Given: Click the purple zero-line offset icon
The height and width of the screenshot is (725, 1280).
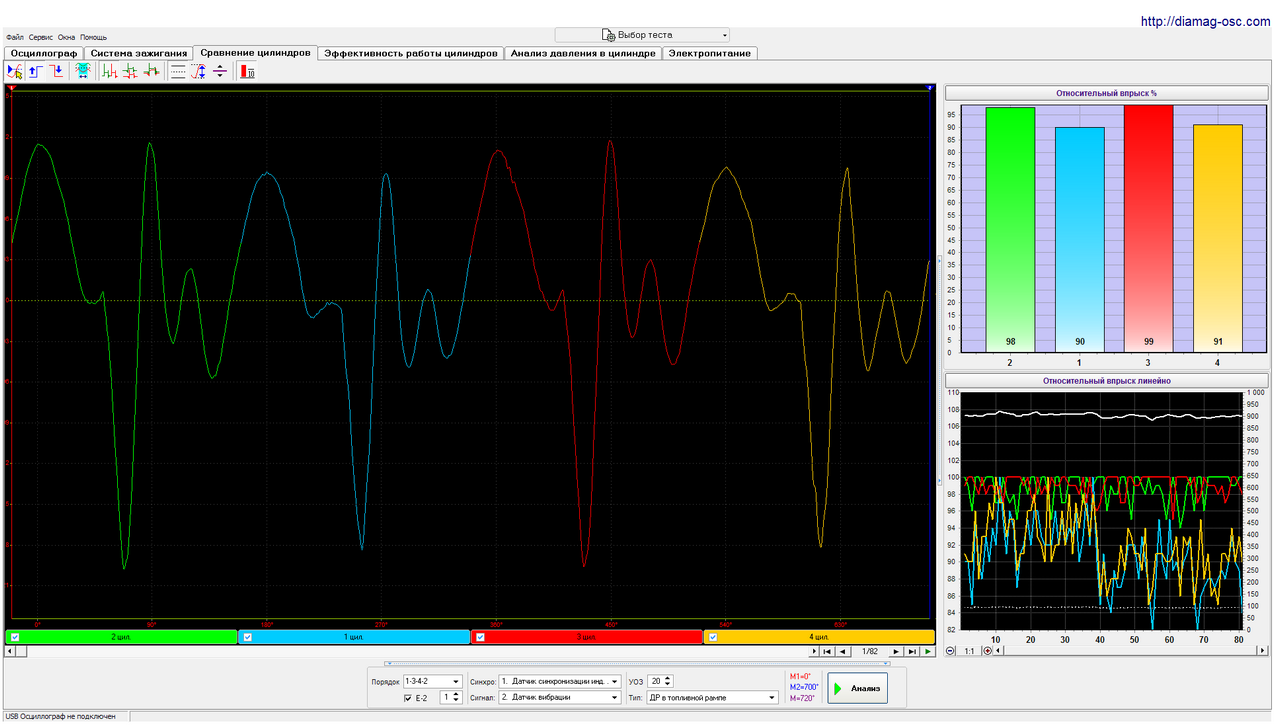Looking at the screenshot, I should (x=220, y=71).
